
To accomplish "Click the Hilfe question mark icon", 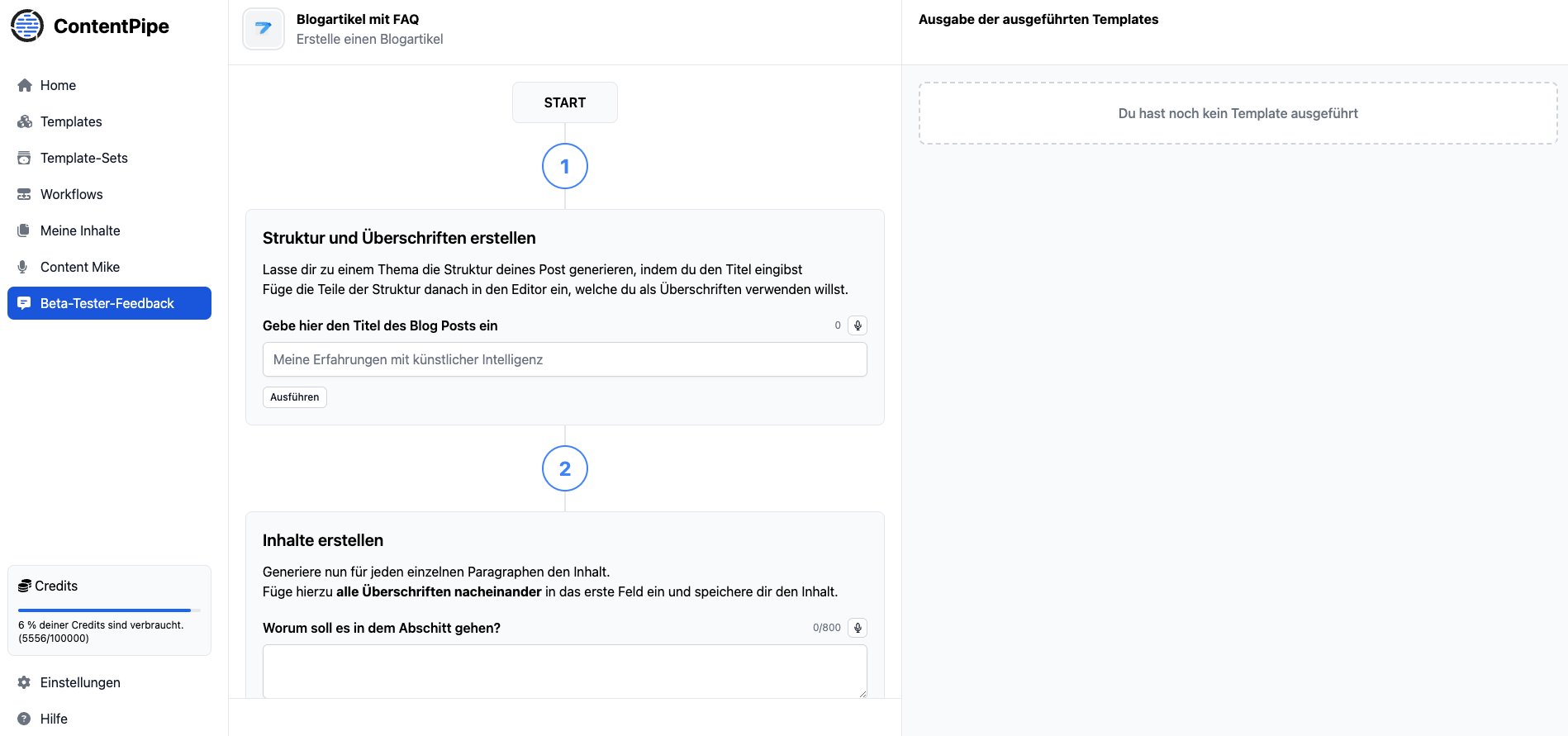I will 24,719.
